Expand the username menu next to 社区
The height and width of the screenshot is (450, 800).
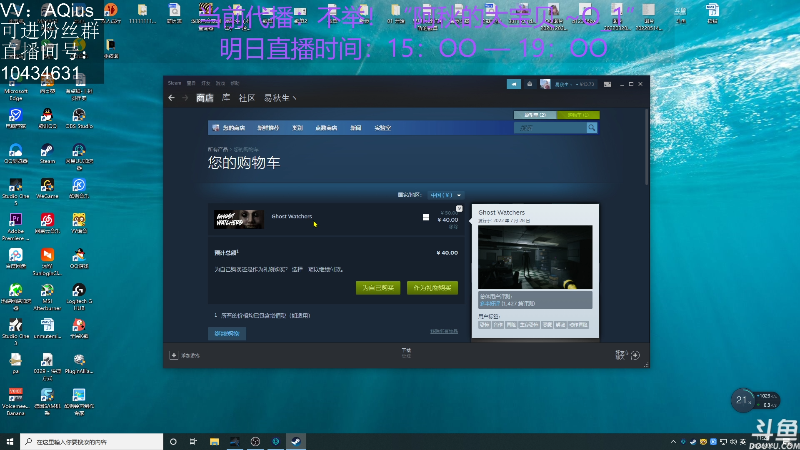click(x=280, y=98)
